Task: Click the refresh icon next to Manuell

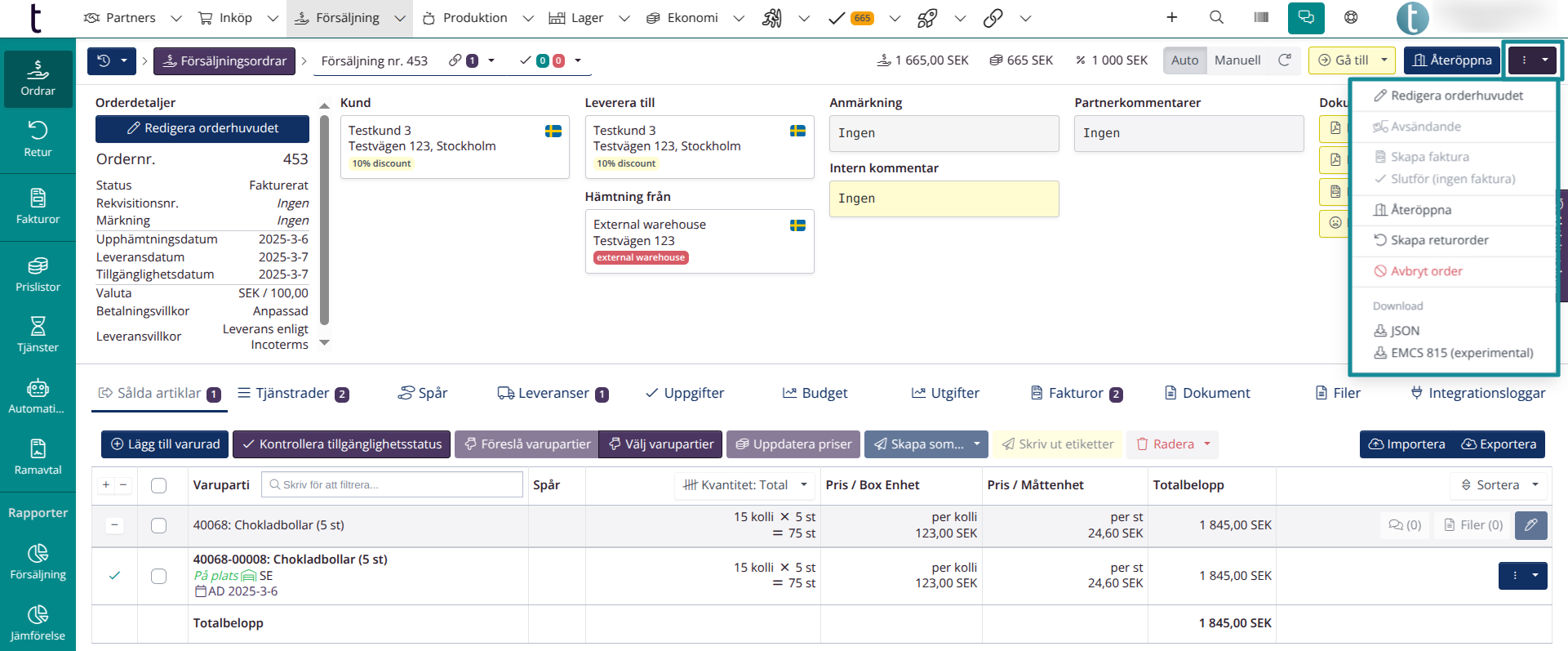Action: [1285, 60]
